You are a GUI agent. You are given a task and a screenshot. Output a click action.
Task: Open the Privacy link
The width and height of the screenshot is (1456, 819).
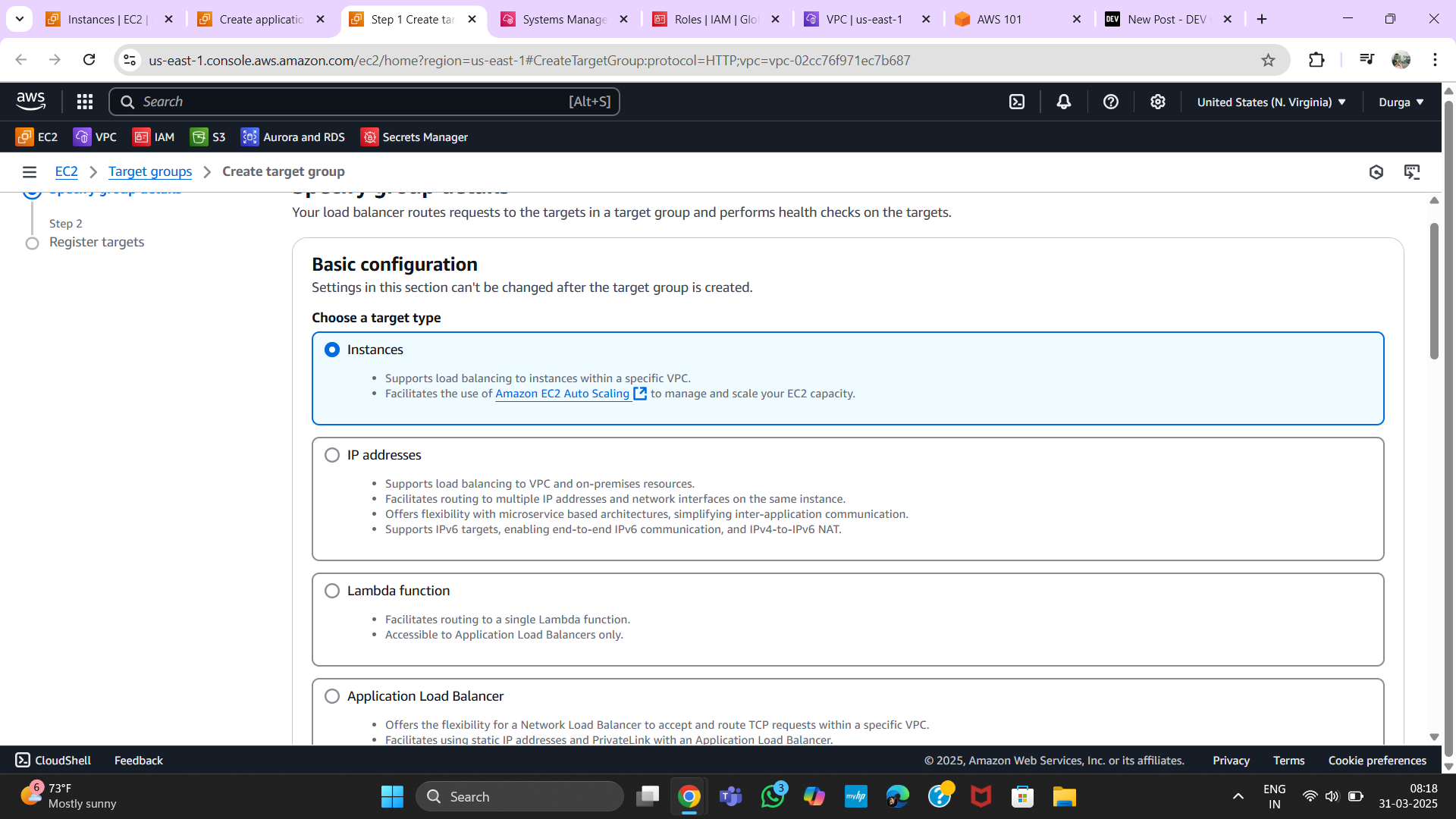tap(1231, 760)
